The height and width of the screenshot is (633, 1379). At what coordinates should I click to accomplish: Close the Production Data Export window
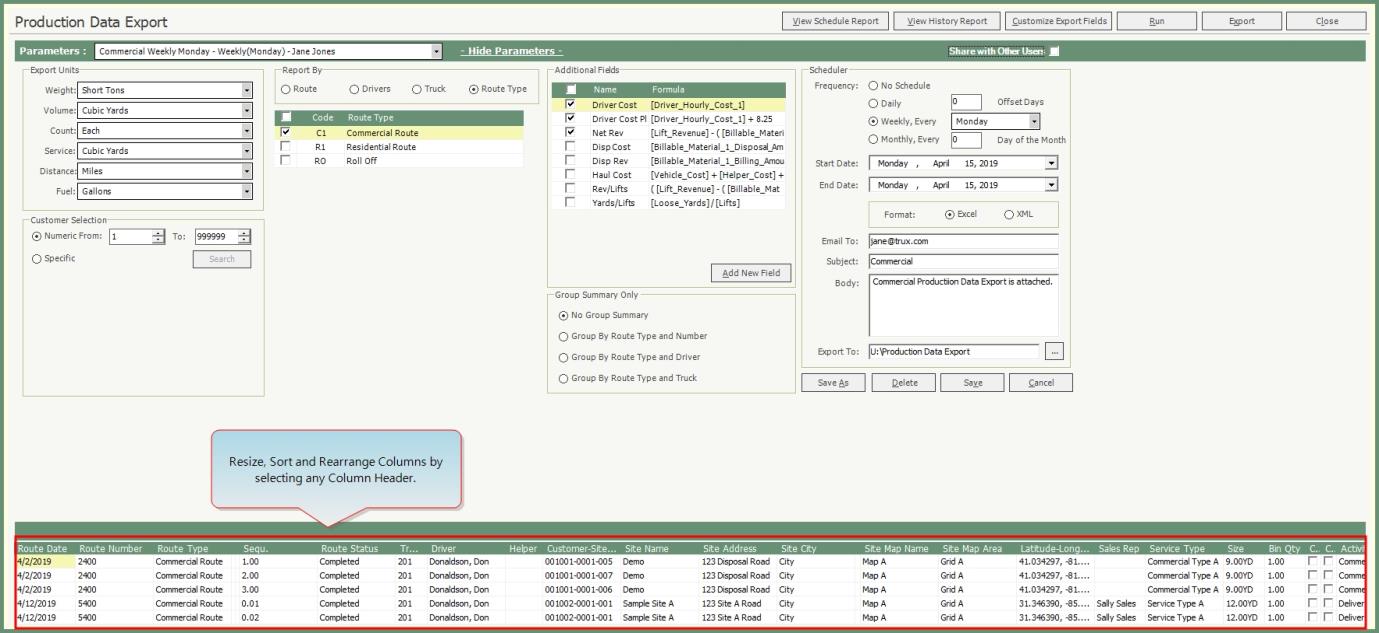(x=1327, y=21)
